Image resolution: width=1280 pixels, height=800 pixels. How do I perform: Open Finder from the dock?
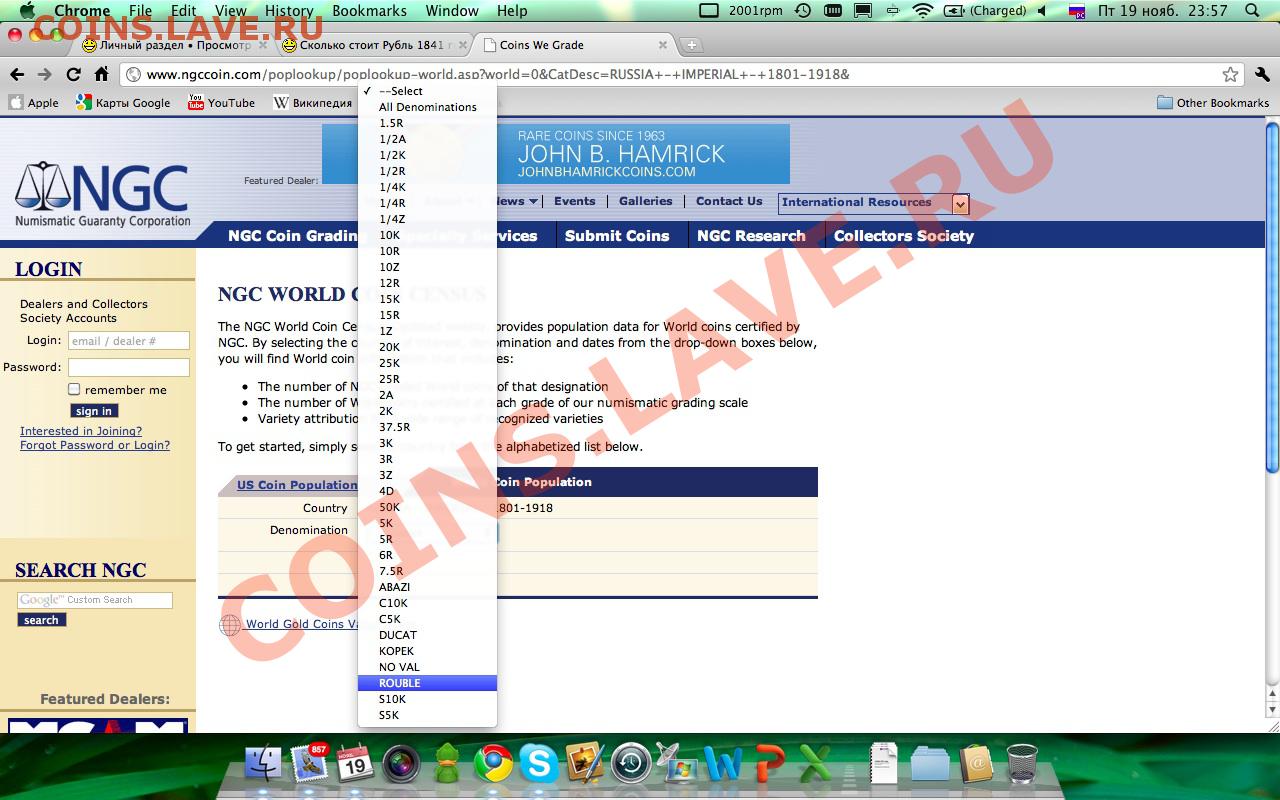(265, 764)
